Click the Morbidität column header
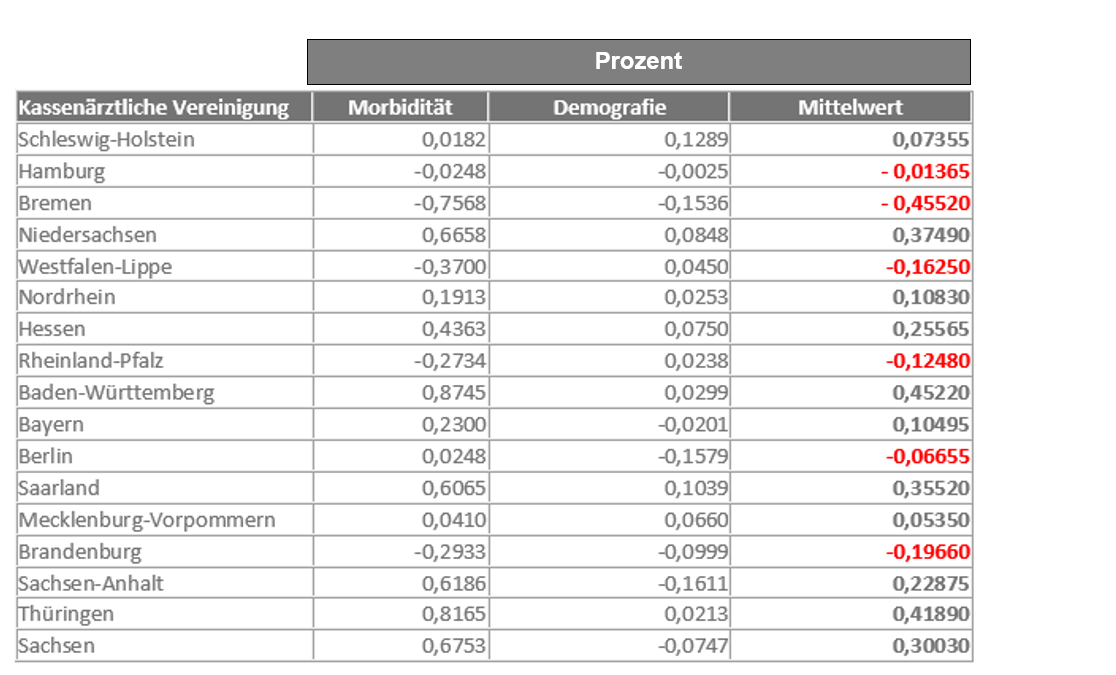1116x675 pixels. 400,108
